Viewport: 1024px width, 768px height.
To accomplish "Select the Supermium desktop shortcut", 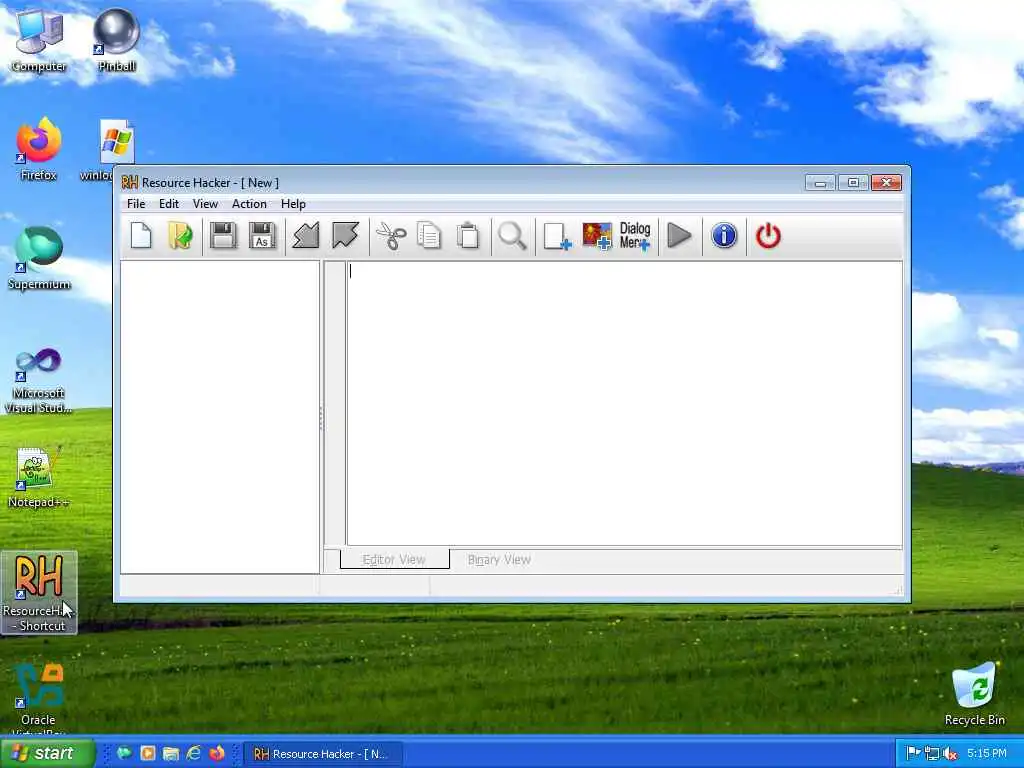I will tap(39, 259).
